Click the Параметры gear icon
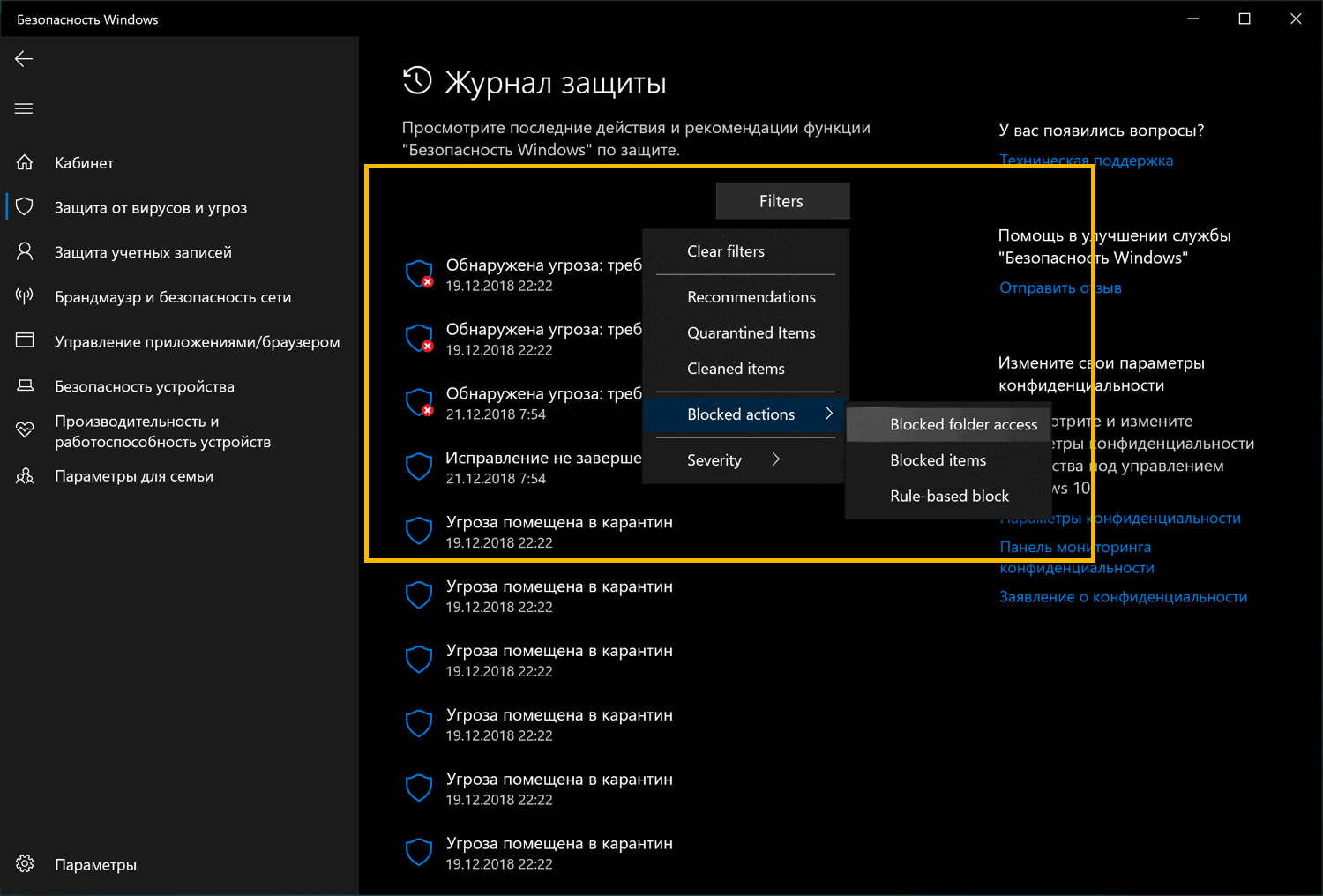 pyautogui.click(x=25, y=864)
